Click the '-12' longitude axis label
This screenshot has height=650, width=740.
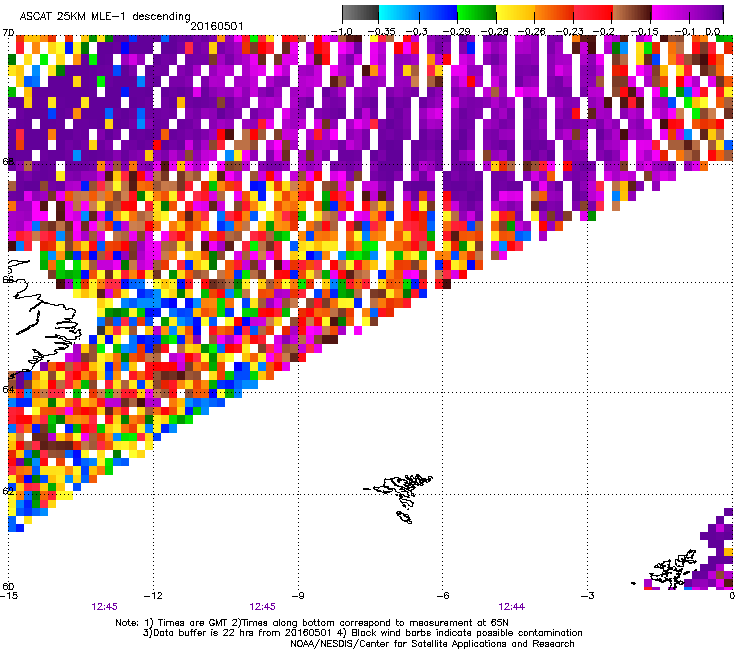click(154, 596)
